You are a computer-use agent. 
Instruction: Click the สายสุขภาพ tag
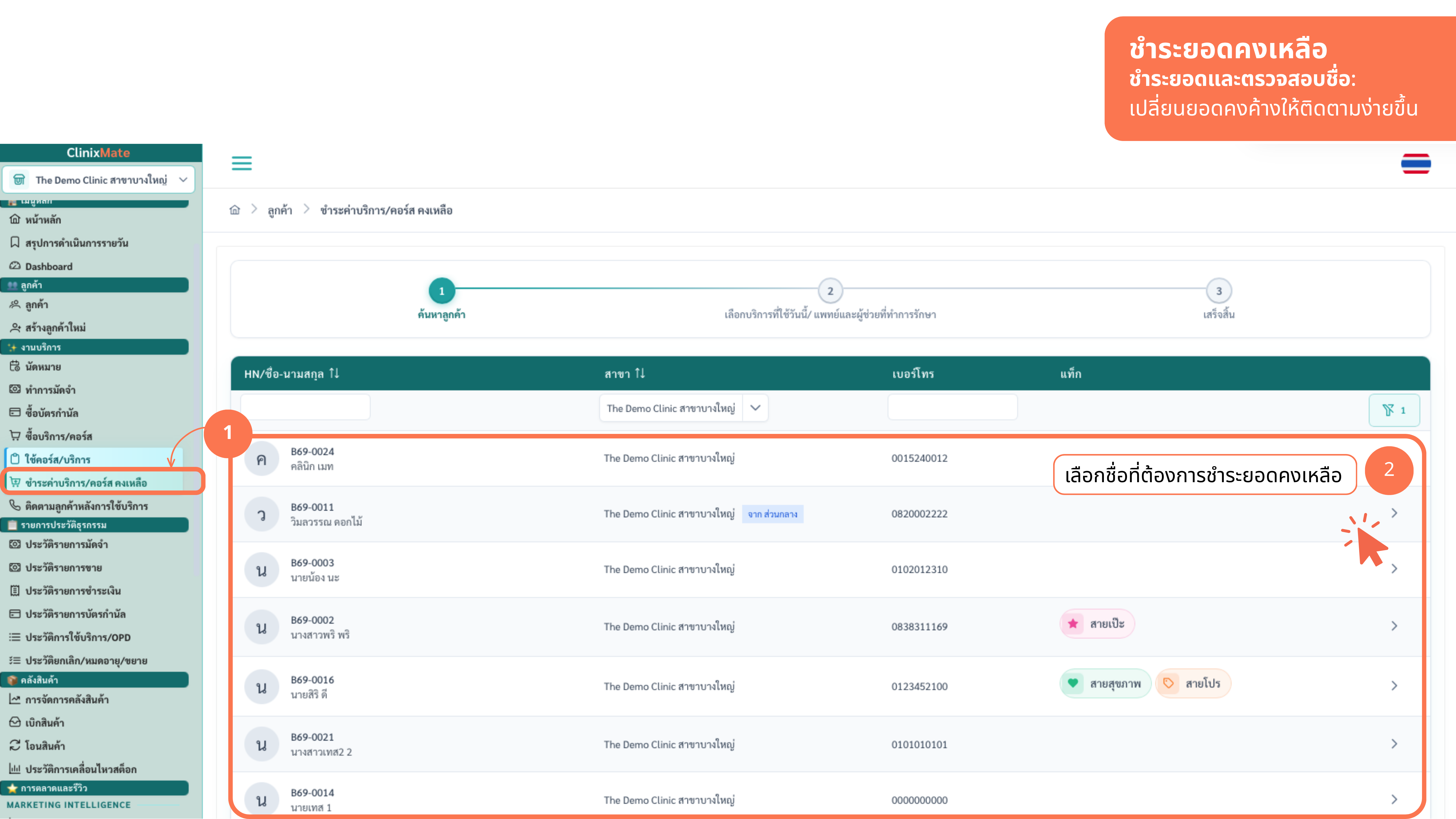click(1105, 683)
